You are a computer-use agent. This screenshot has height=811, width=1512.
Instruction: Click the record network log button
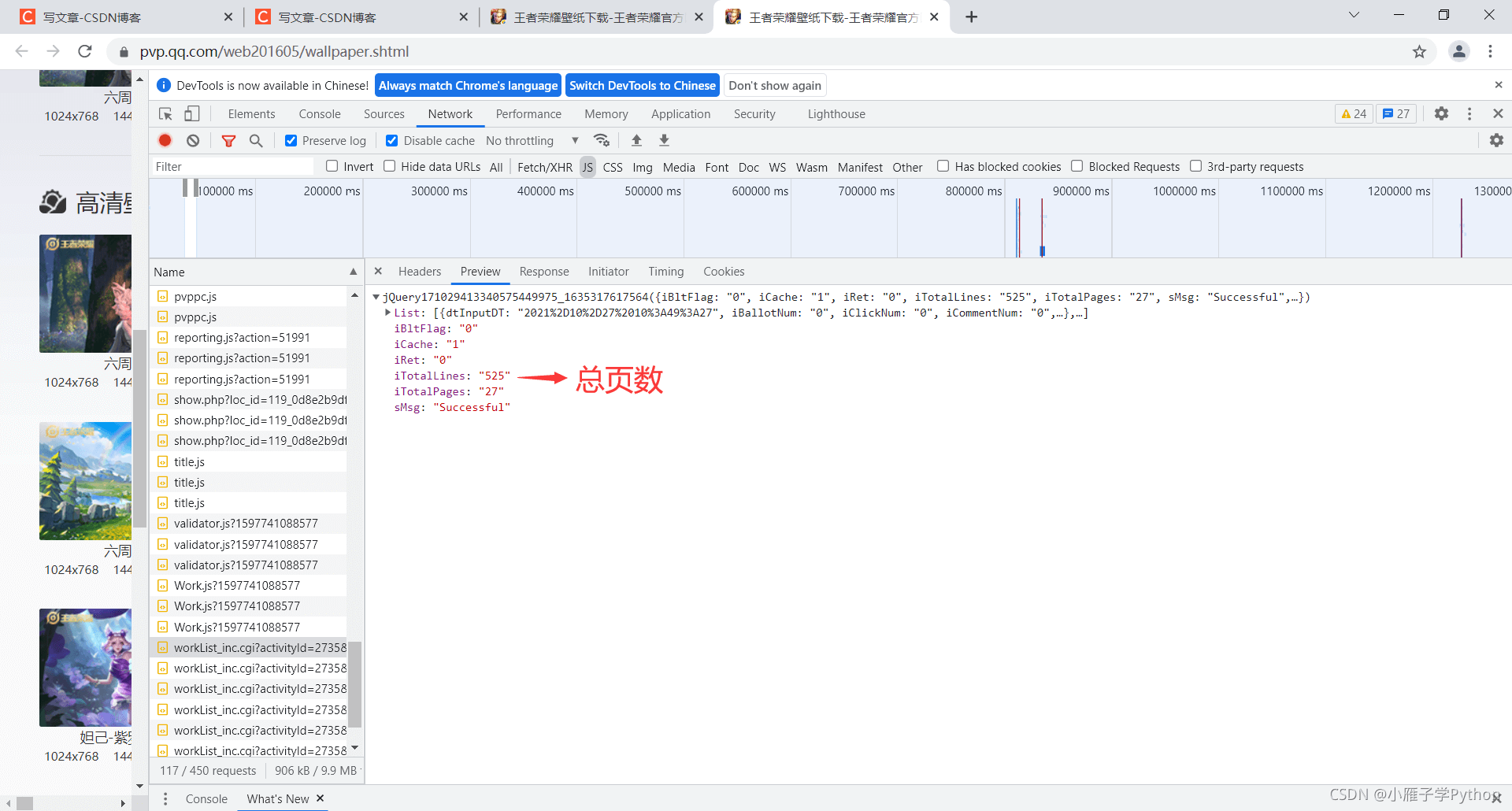pos(165,140)
